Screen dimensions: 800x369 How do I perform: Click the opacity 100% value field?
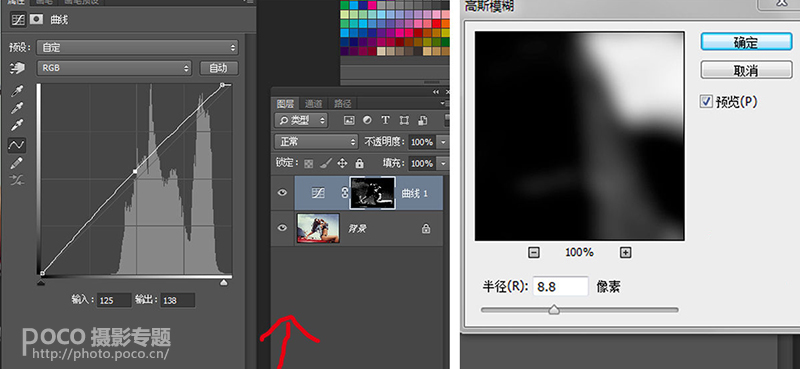tap(422, 142)
